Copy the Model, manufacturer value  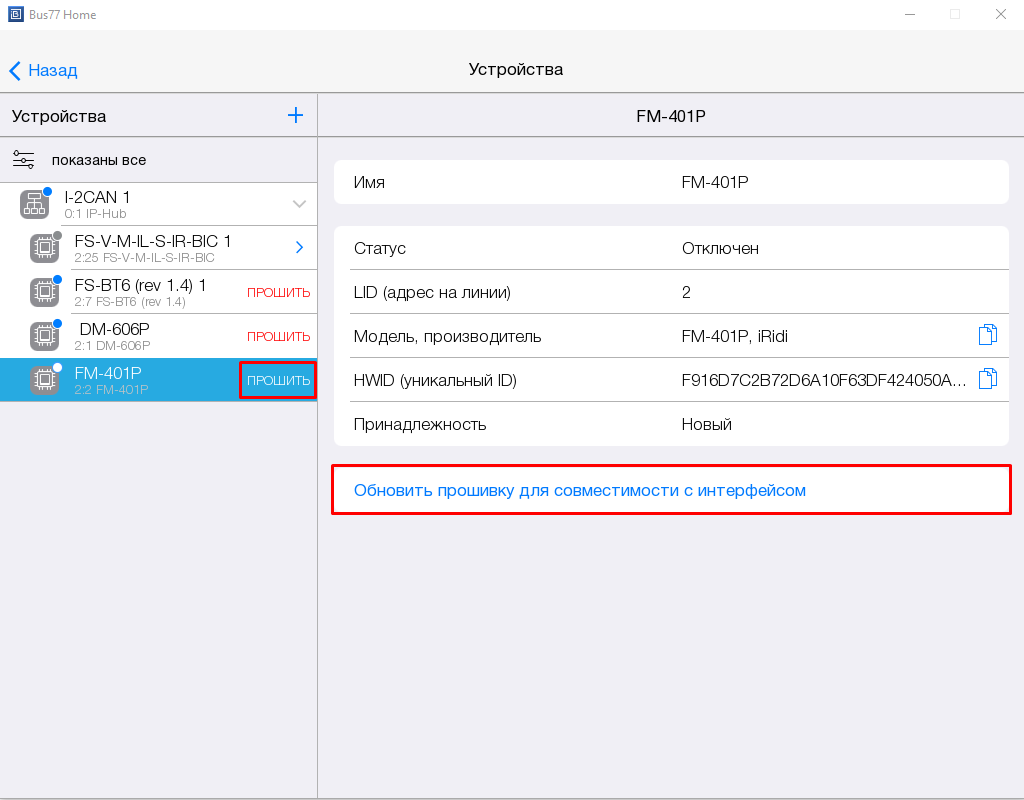click(x=987, y=336)
